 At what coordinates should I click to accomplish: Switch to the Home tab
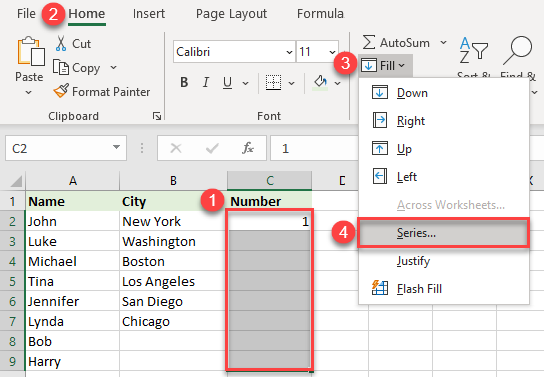(x=87, y=14)
